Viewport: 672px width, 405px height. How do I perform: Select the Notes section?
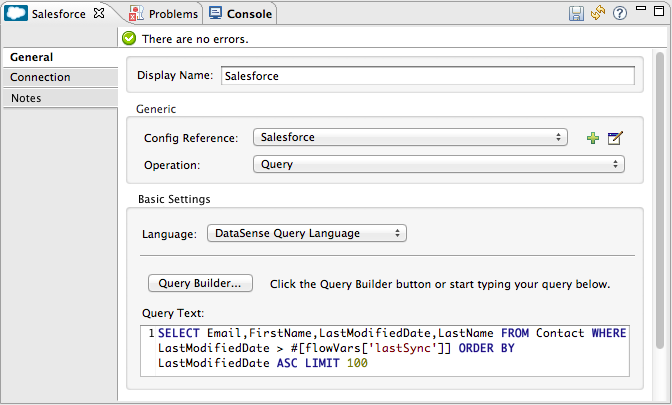[x=60, y=98]
